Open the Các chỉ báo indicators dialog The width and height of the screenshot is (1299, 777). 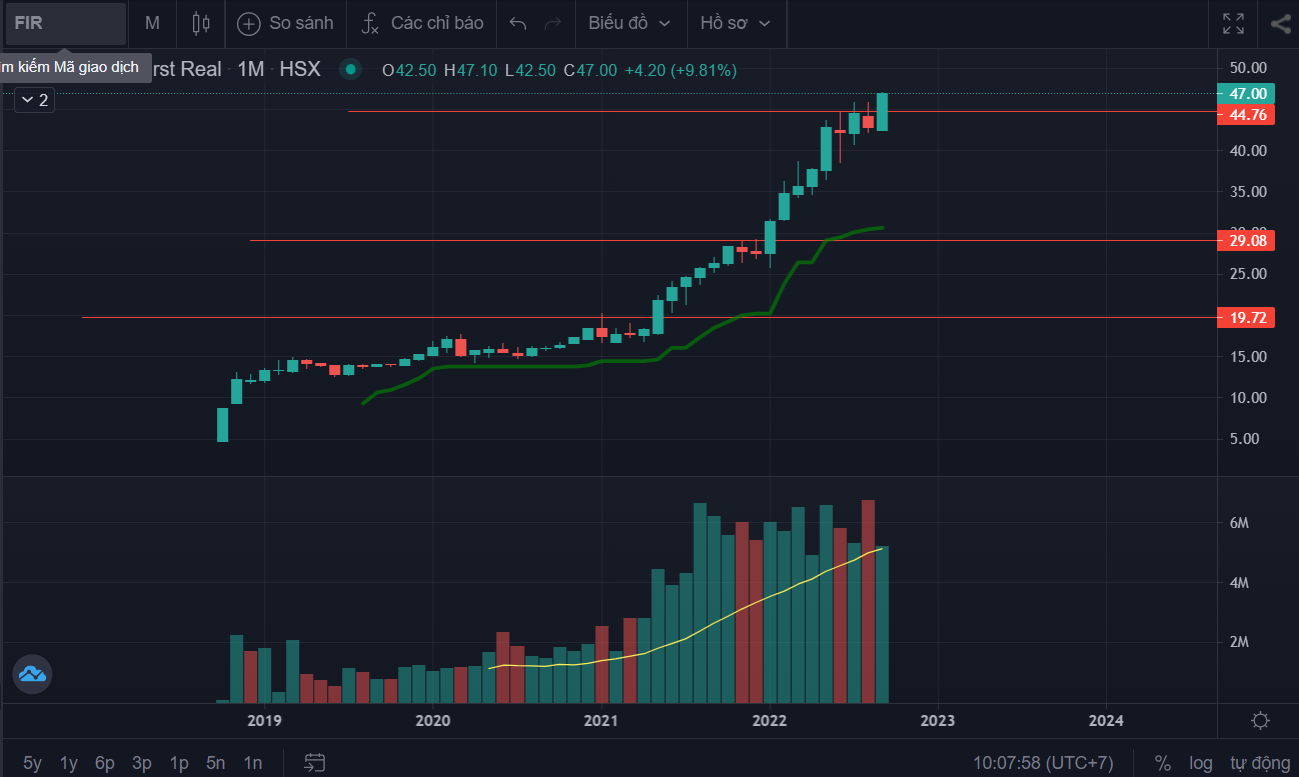(423, 23)
